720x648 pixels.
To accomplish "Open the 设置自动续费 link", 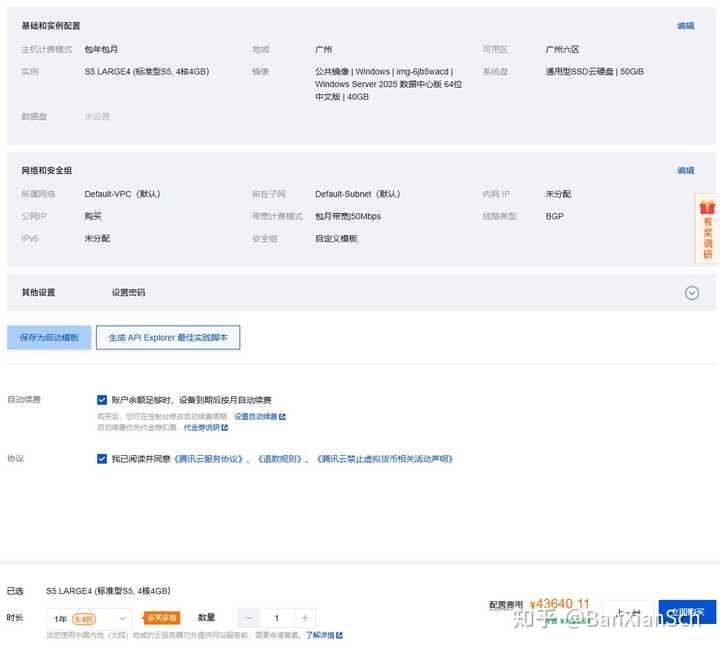I will pos(256,417).
